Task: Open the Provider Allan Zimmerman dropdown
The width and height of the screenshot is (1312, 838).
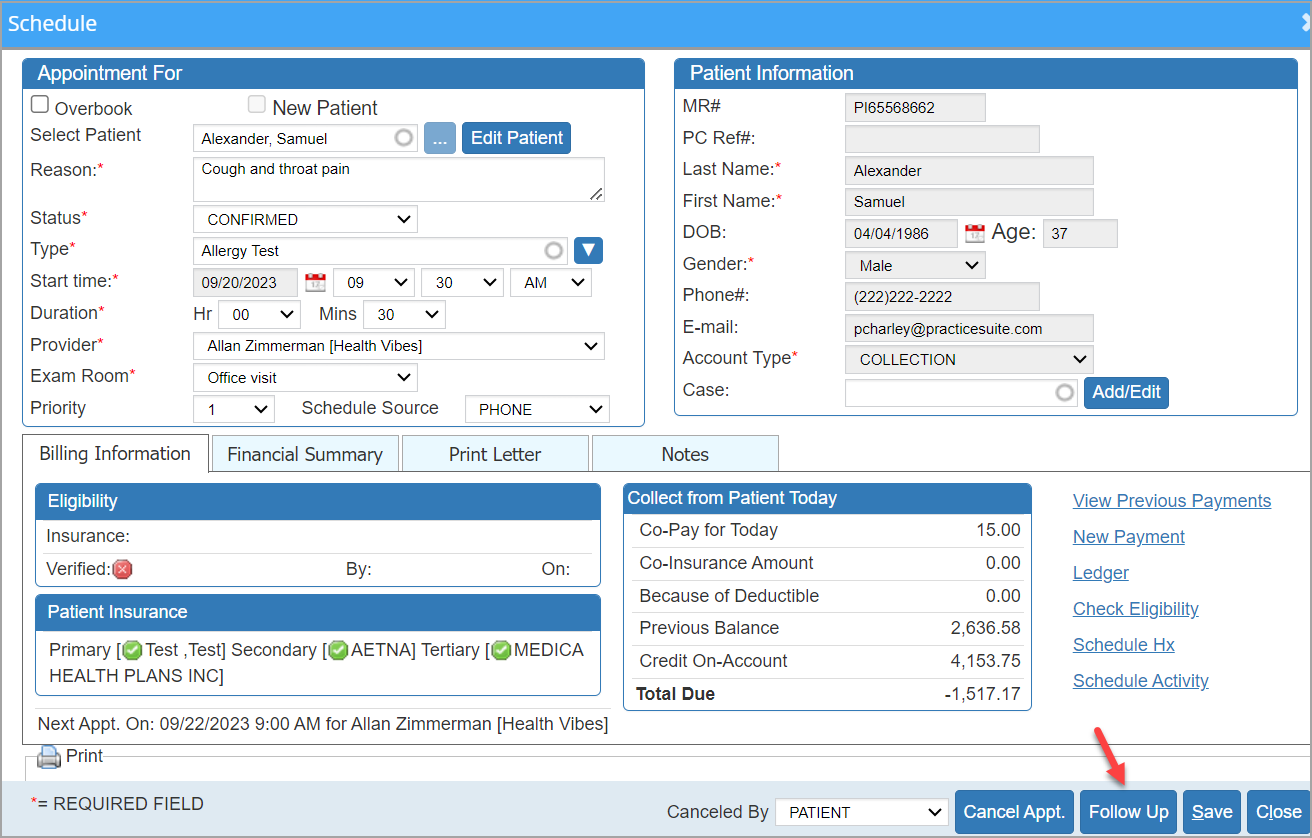Action: pos(399,346)
